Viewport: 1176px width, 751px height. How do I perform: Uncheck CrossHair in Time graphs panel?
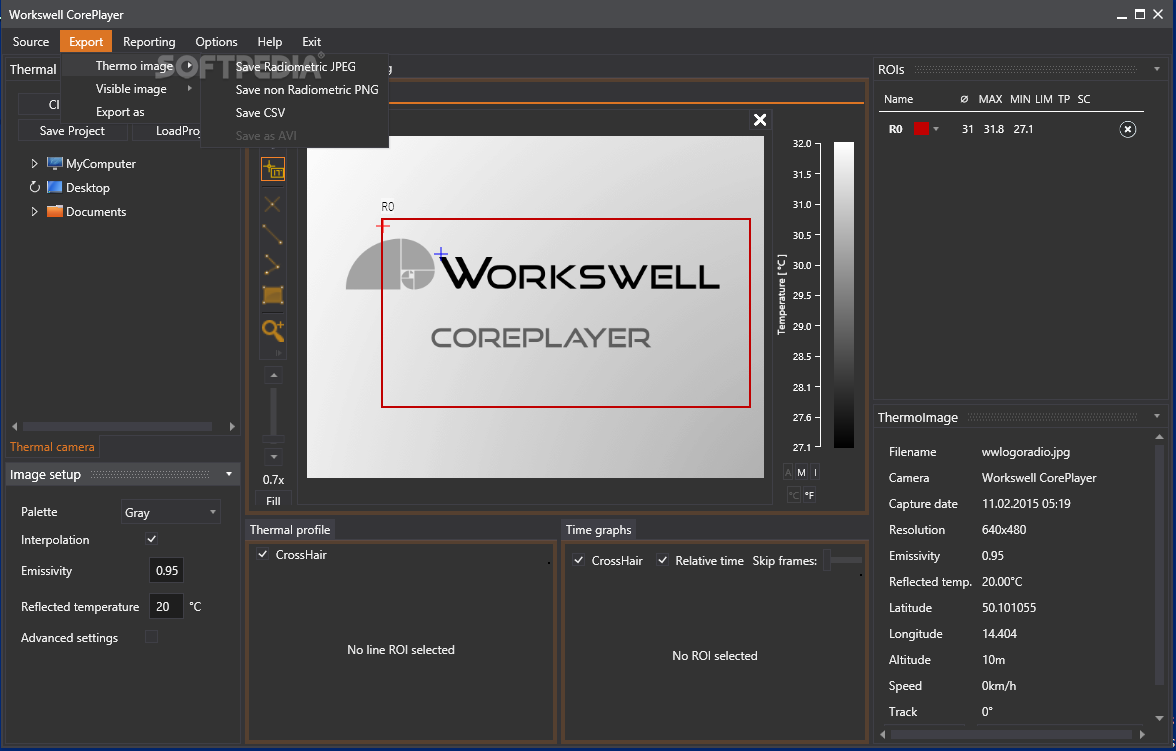pos(578,560)
